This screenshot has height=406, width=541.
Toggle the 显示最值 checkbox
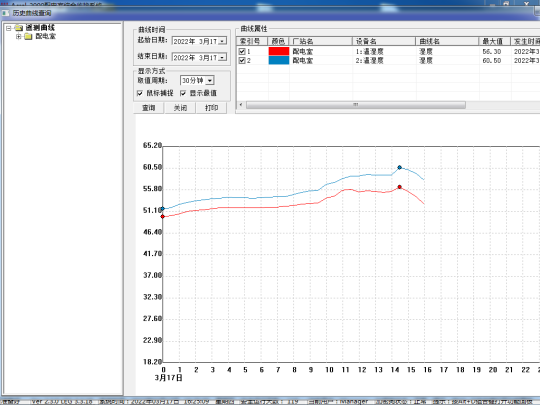183,93
